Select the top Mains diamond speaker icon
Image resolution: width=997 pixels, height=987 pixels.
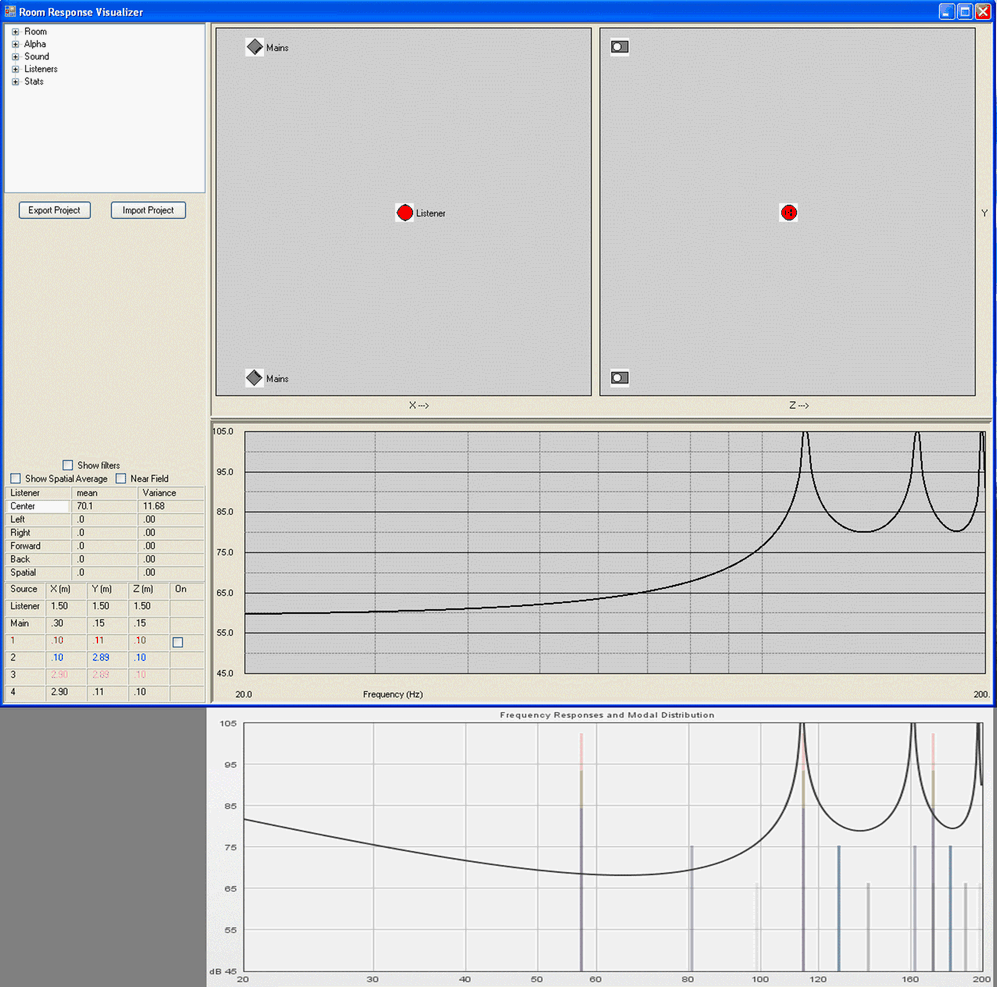[255, 46]
